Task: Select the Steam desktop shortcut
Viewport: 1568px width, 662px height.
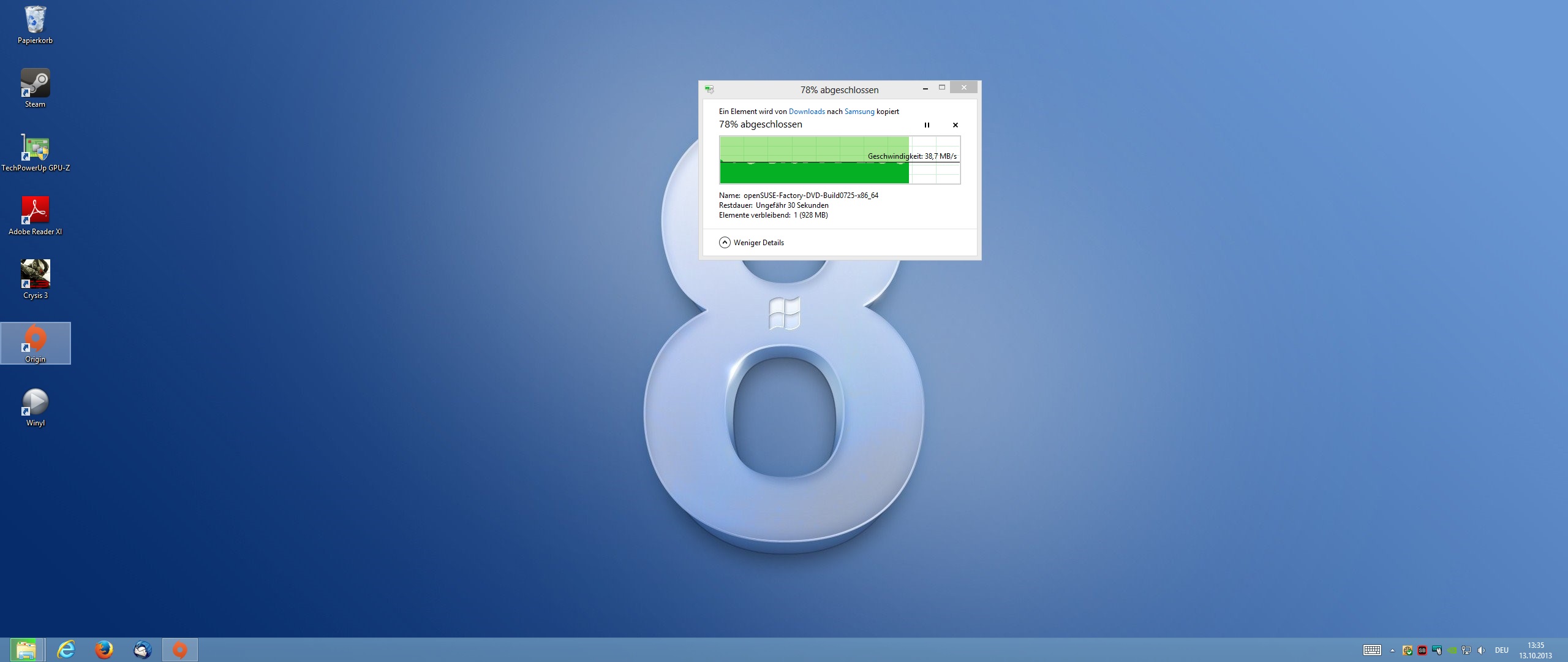Action: click(x=35, y=88)
